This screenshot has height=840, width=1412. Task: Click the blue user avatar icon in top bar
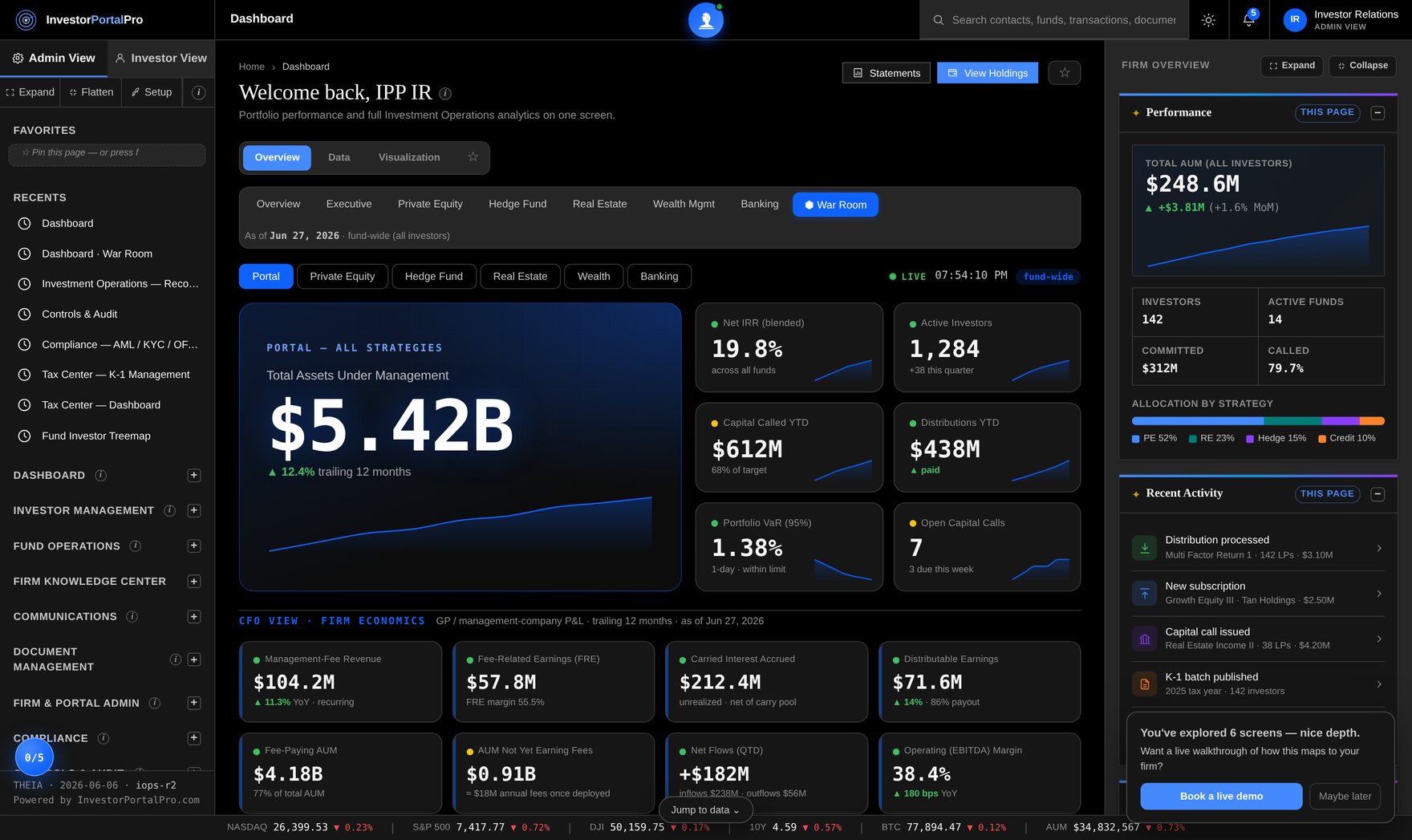click(706, 20)
